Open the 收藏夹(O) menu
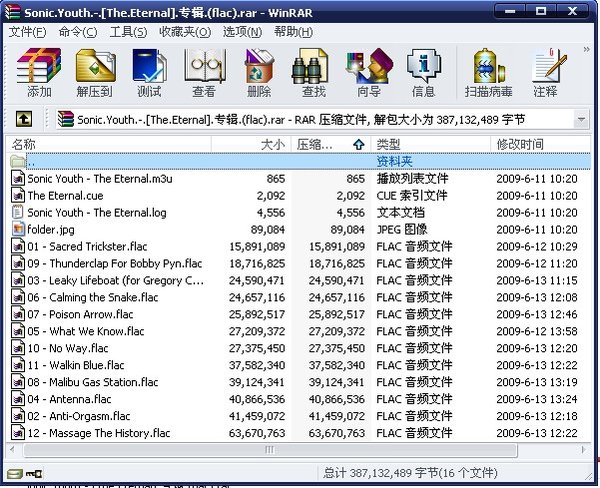 click(185, 32)
